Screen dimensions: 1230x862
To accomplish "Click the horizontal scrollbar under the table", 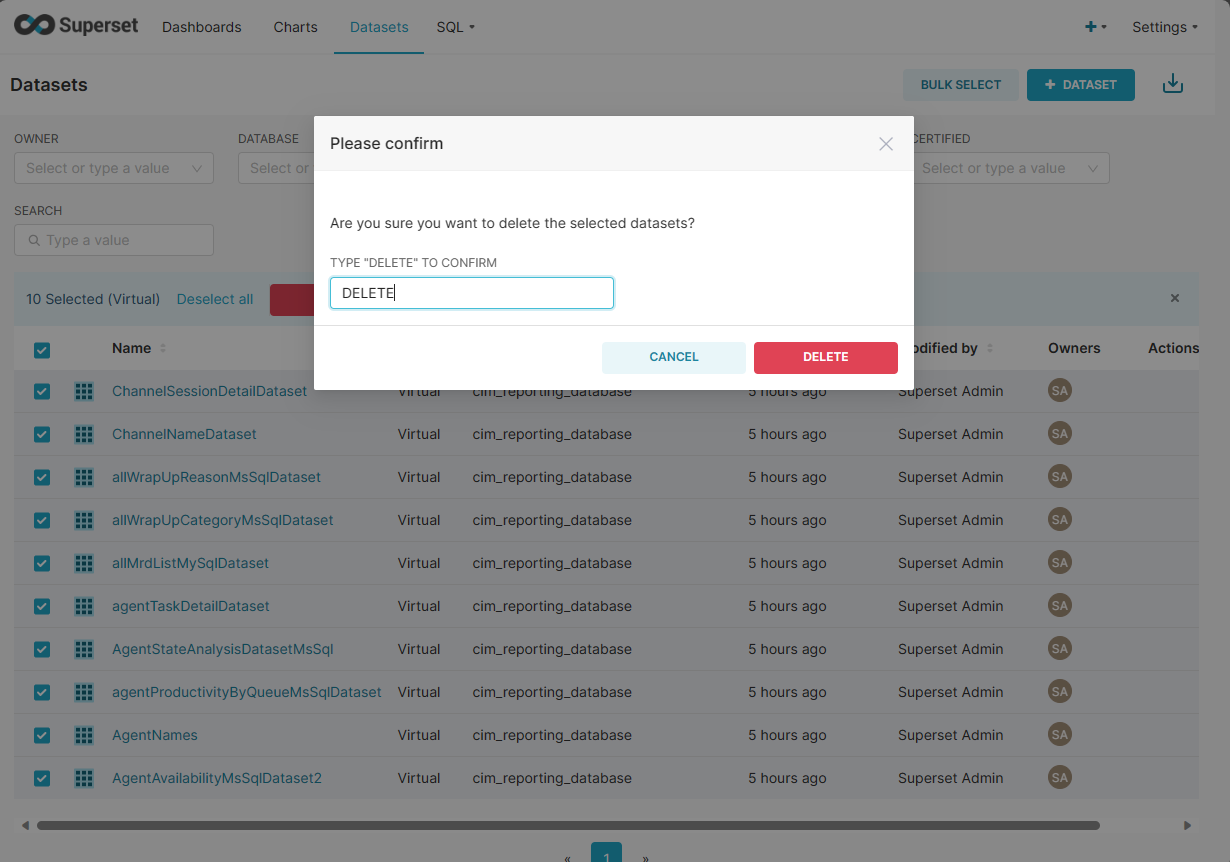I will pyautogui.click(x=568, y=826).
